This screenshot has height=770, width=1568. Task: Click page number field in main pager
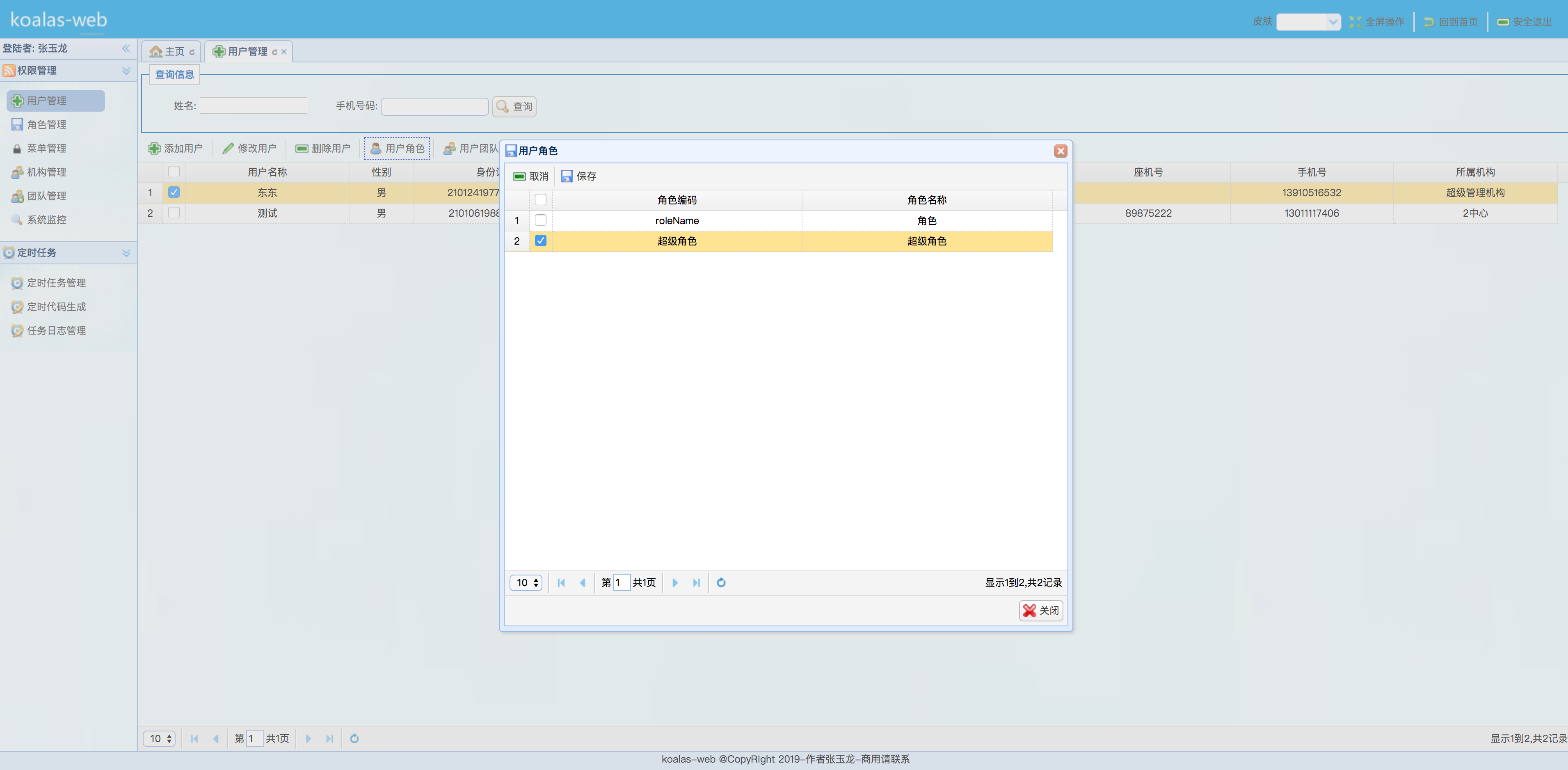click(255, 739)
